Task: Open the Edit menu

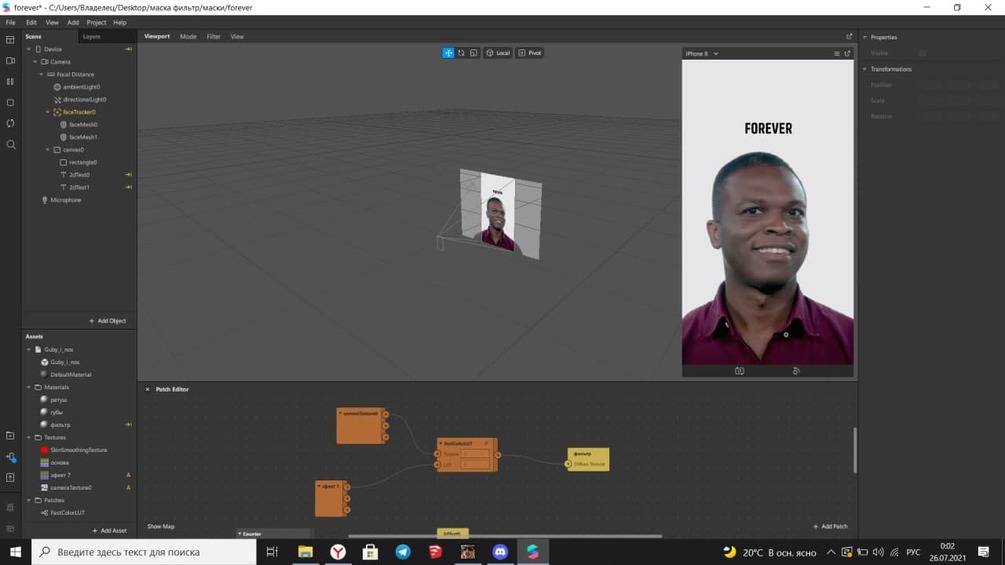Action: click(31, 22)
